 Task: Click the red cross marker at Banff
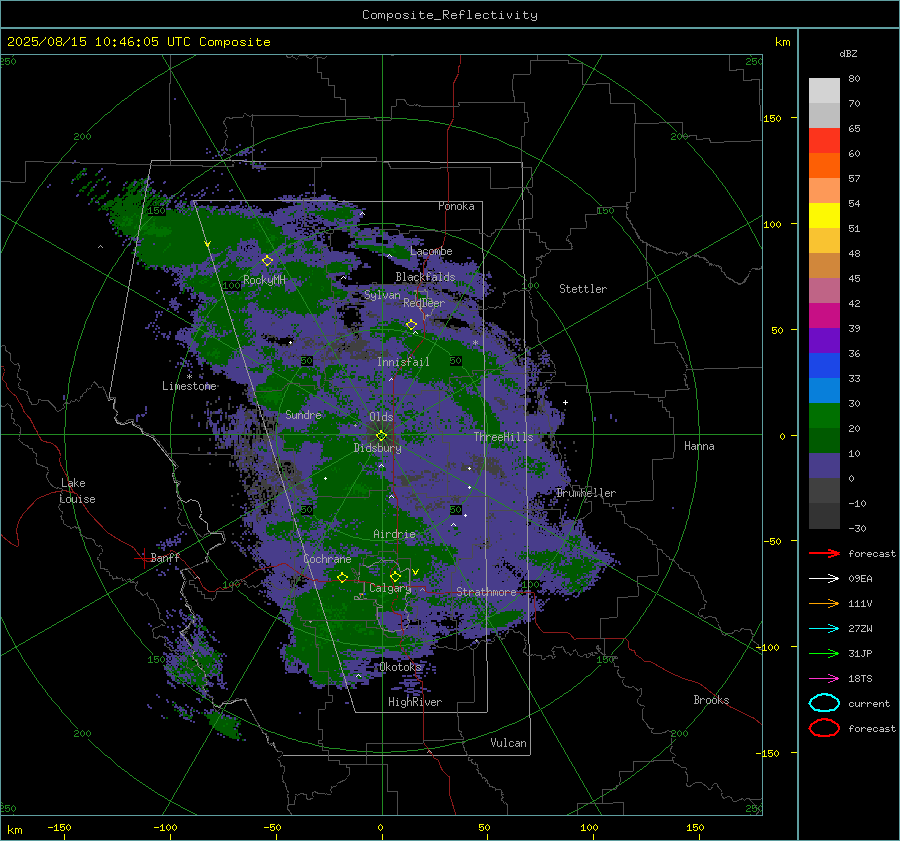click(143, 557)
